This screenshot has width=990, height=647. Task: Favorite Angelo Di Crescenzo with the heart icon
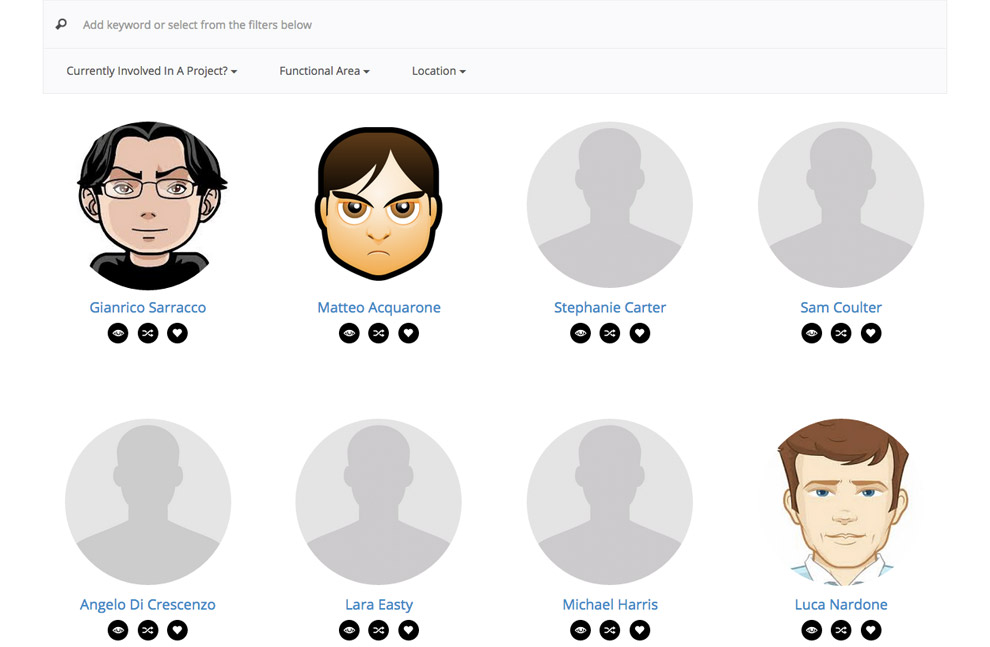tap(177, 630)
